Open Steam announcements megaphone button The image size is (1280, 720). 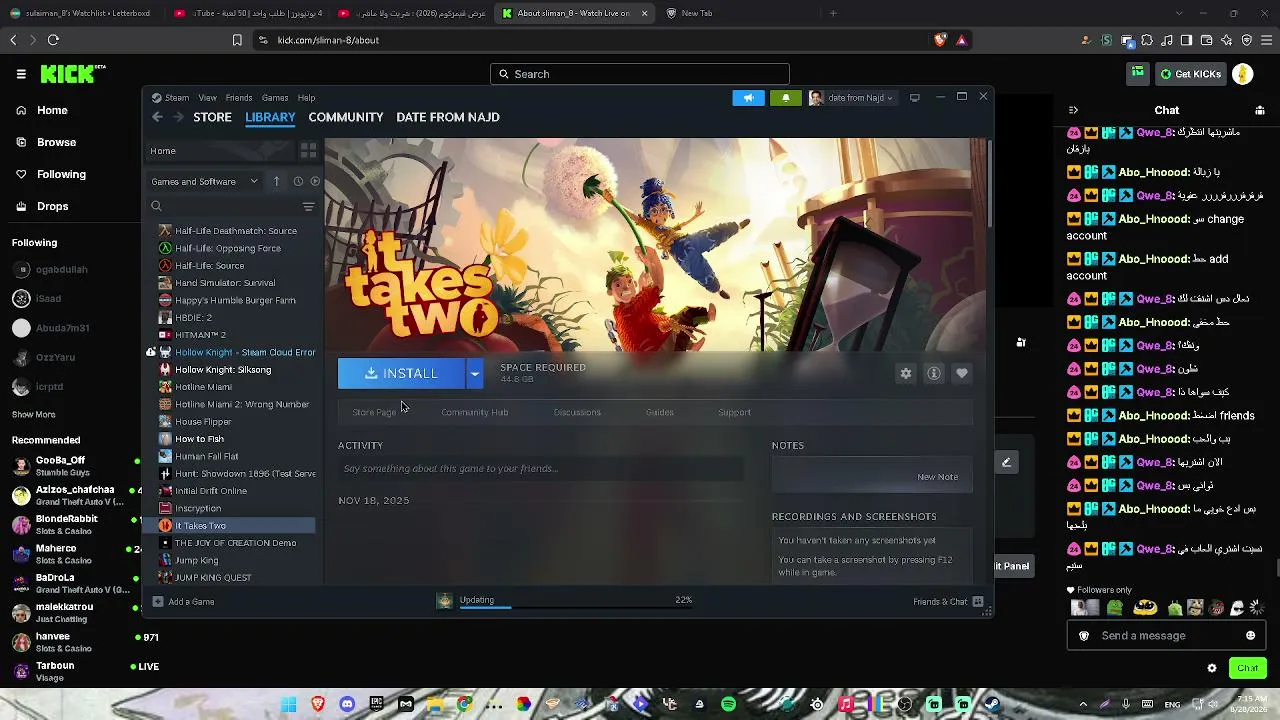click(748, 97)
